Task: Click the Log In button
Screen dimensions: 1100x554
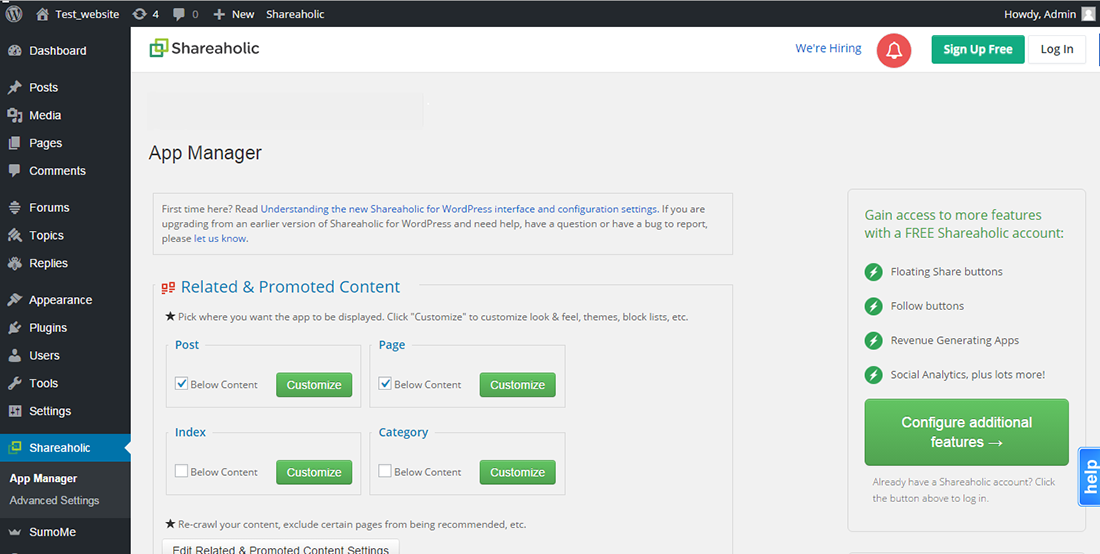Action: pos(1057,49)
